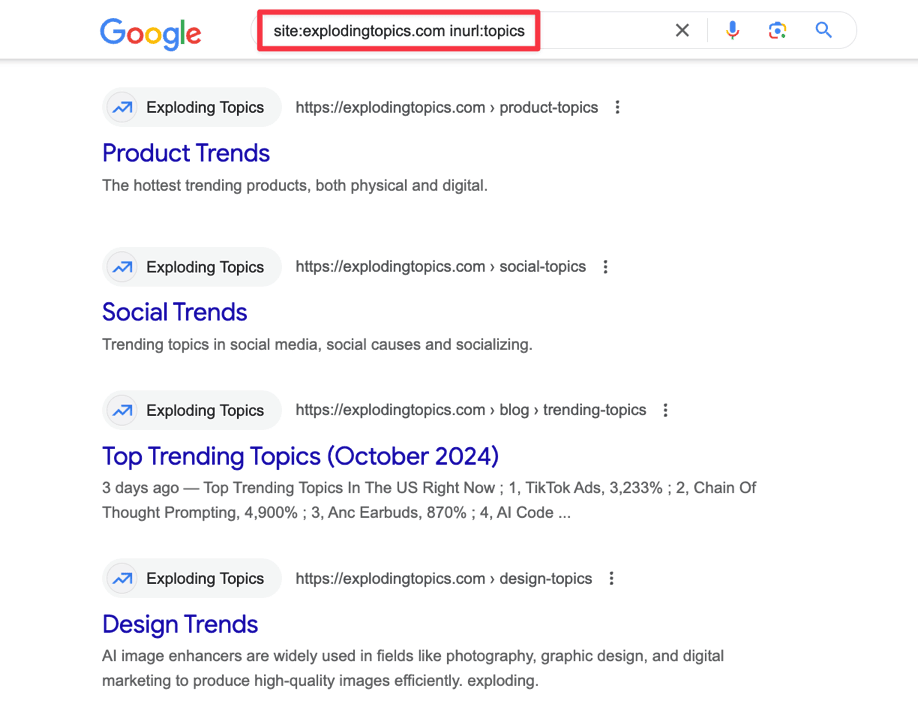Click Exploding Topics favicon on Design Trends result
The width and height of the screenshot is (918, 710).
click(x=123, y=578)
